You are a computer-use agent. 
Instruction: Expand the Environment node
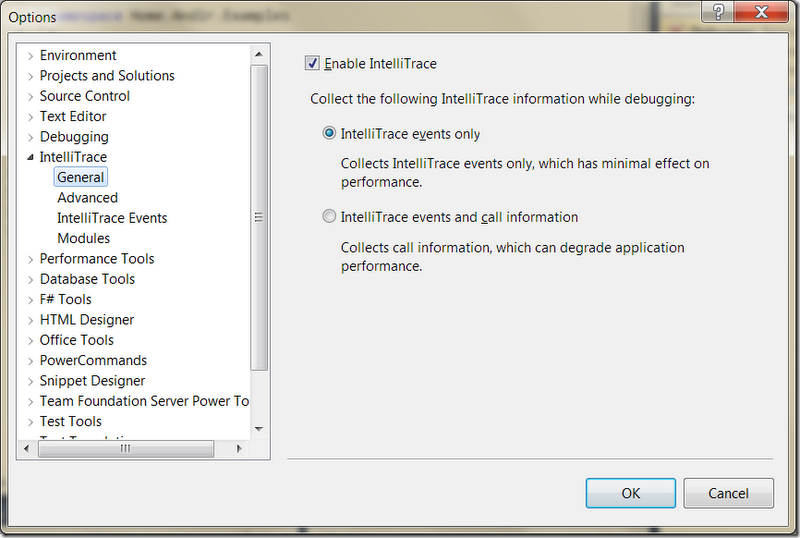31,56
